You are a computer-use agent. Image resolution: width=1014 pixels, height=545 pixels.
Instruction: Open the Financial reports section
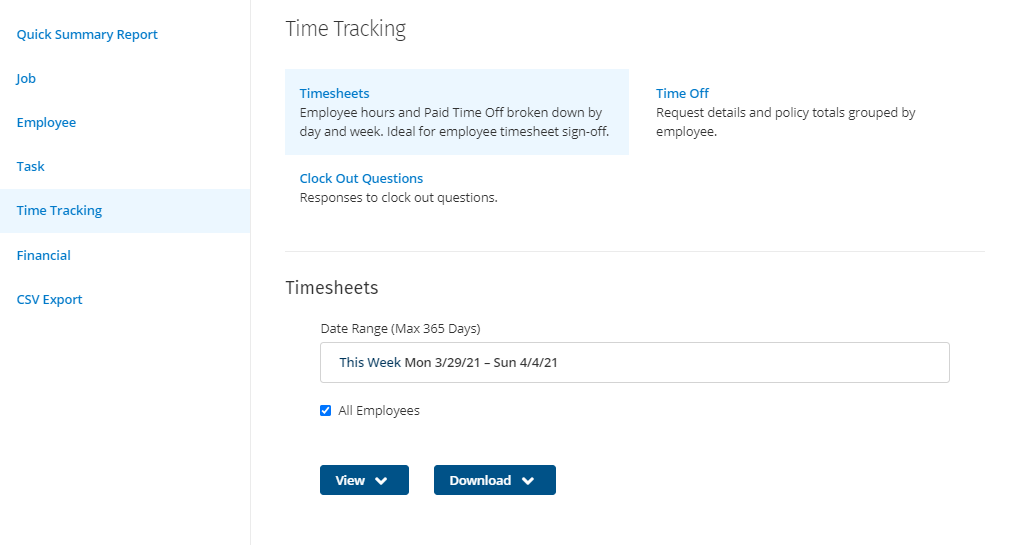point(43,255)
